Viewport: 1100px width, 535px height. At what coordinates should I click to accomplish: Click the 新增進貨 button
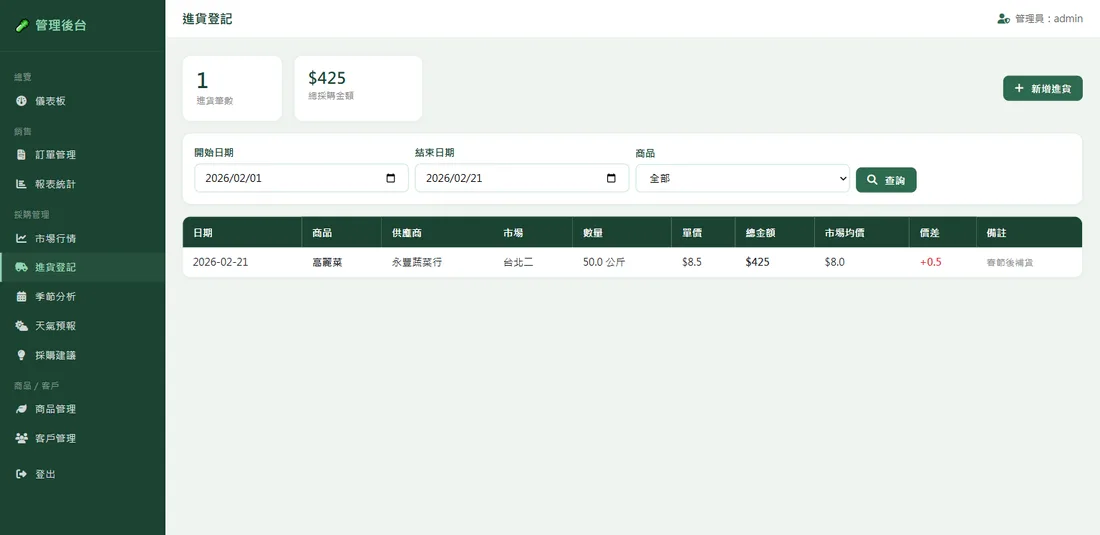click(x=1042, y=88)
